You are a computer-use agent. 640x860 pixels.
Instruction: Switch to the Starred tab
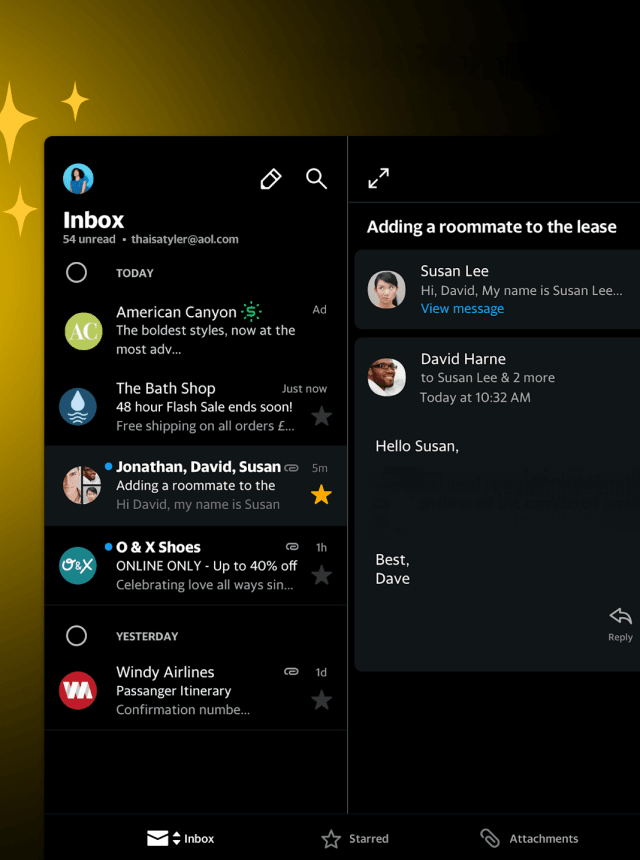(x=355, y=838)
